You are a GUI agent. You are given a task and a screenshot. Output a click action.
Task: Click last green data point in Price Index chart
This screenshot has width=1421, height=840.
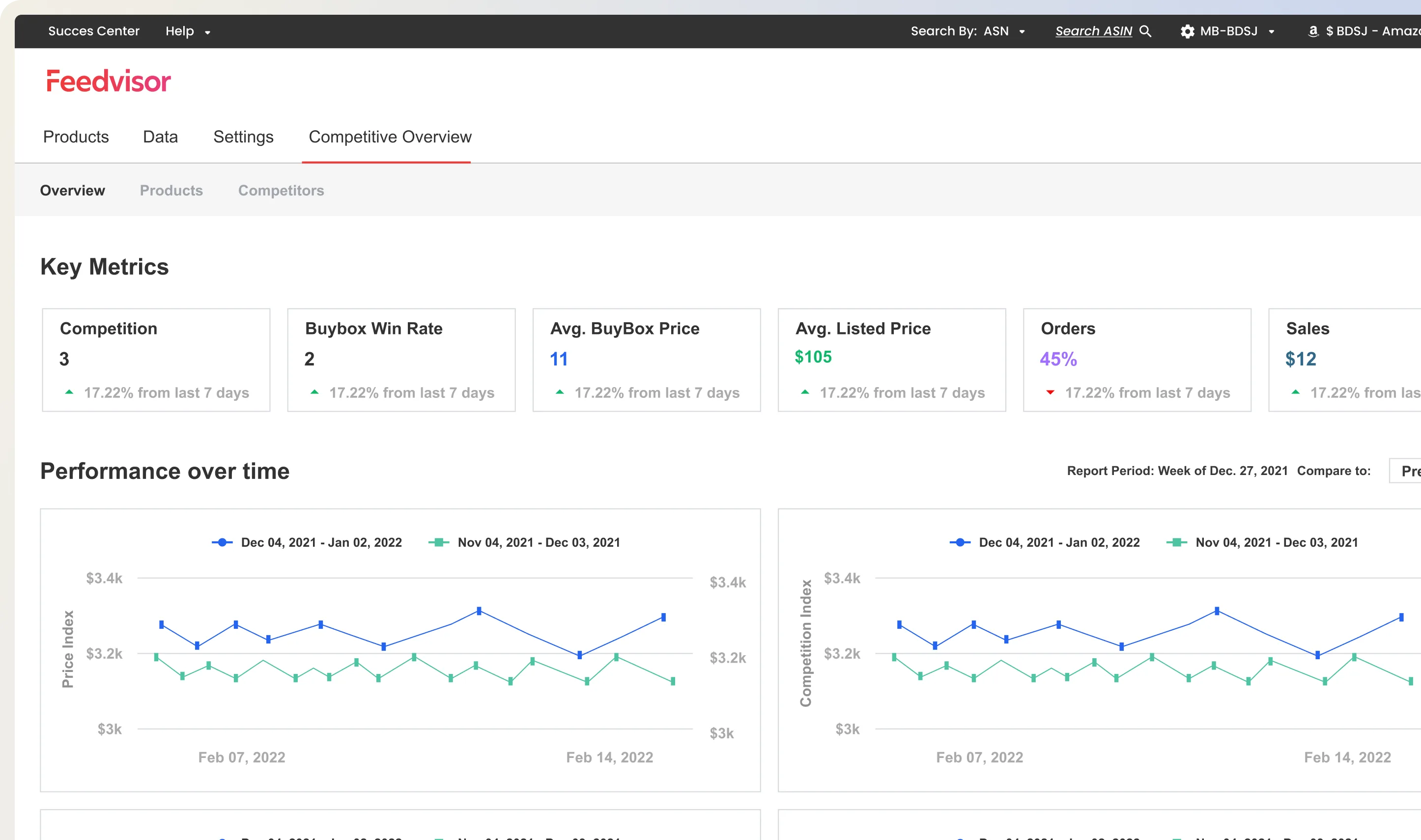(x=673, y=681)
